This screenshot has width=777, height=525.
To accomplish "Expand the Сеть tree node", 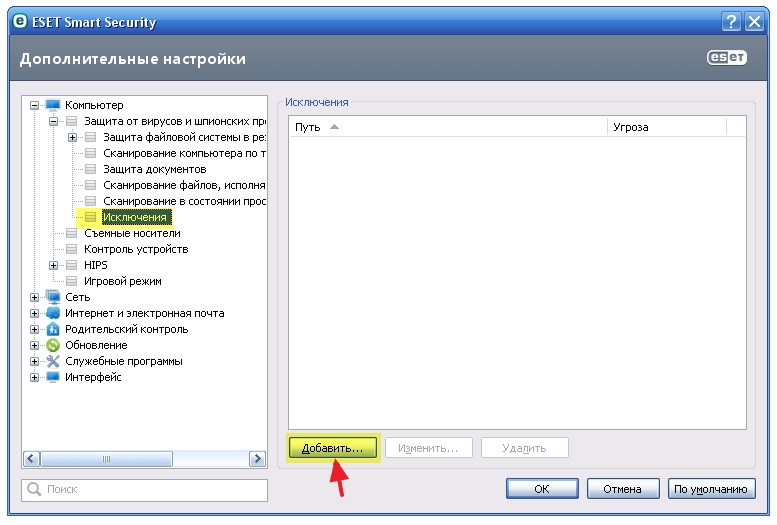I will pyautogui.click(x=34, y=297).
